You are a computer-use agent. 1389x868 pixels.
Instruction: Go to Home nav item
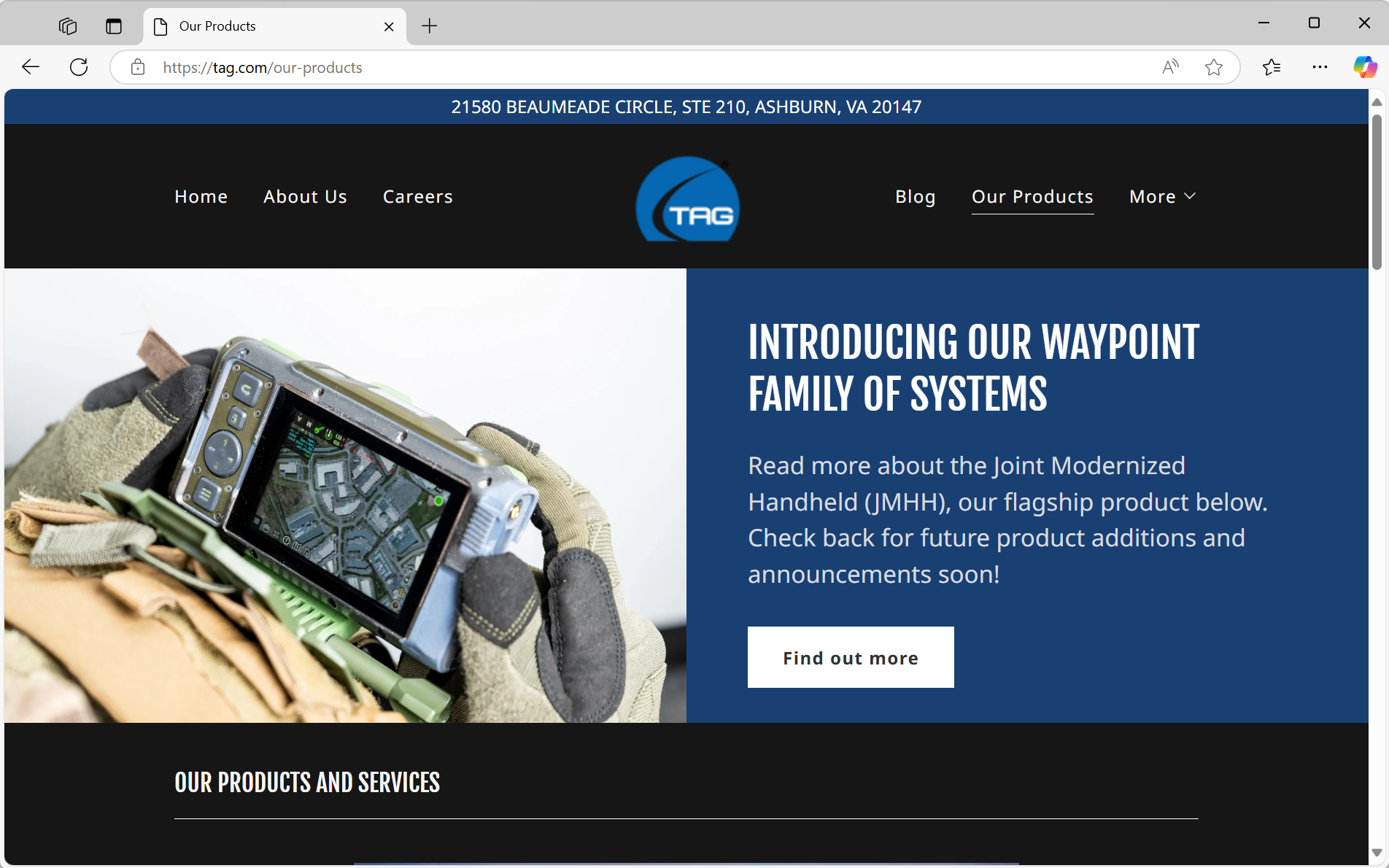pos(201,197)
